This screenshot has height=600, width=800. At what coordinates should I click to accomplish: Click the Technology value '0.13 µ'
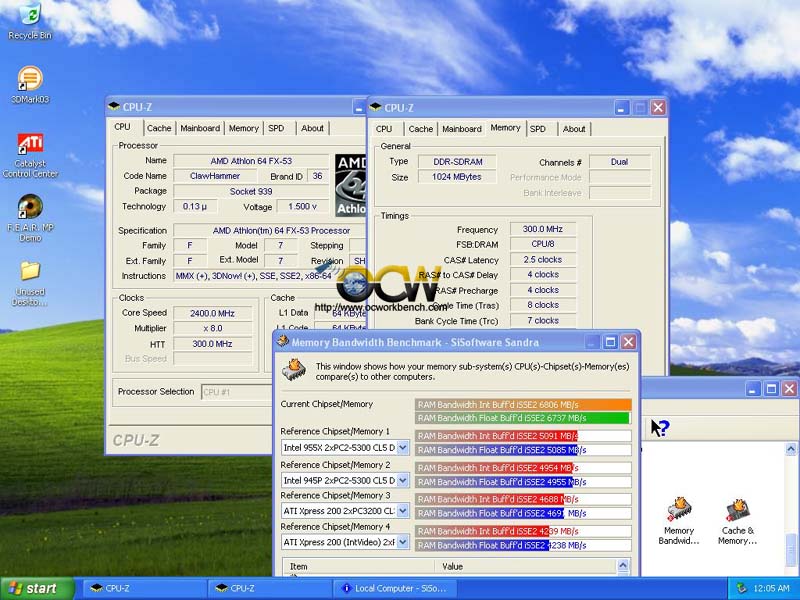tap(195, 207)
